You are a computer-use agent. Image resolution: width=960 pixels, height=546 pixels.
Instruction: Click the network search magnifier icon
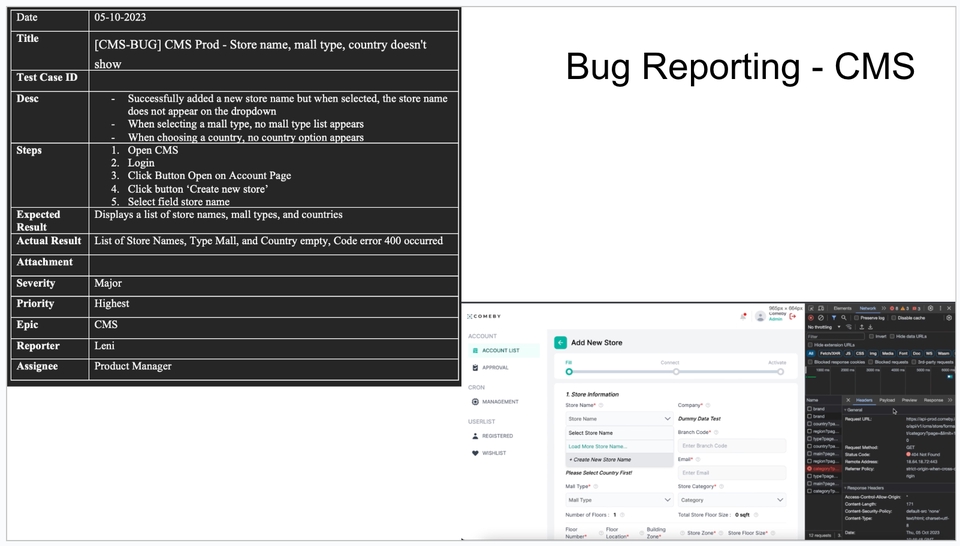coord(844,318)
